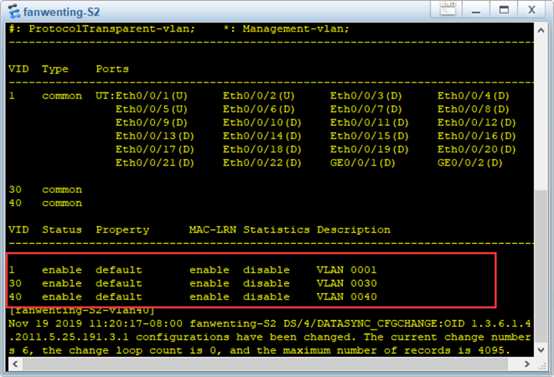Click port entry GE0/0/1(D)
554x377 pixels.
[363, 163]
